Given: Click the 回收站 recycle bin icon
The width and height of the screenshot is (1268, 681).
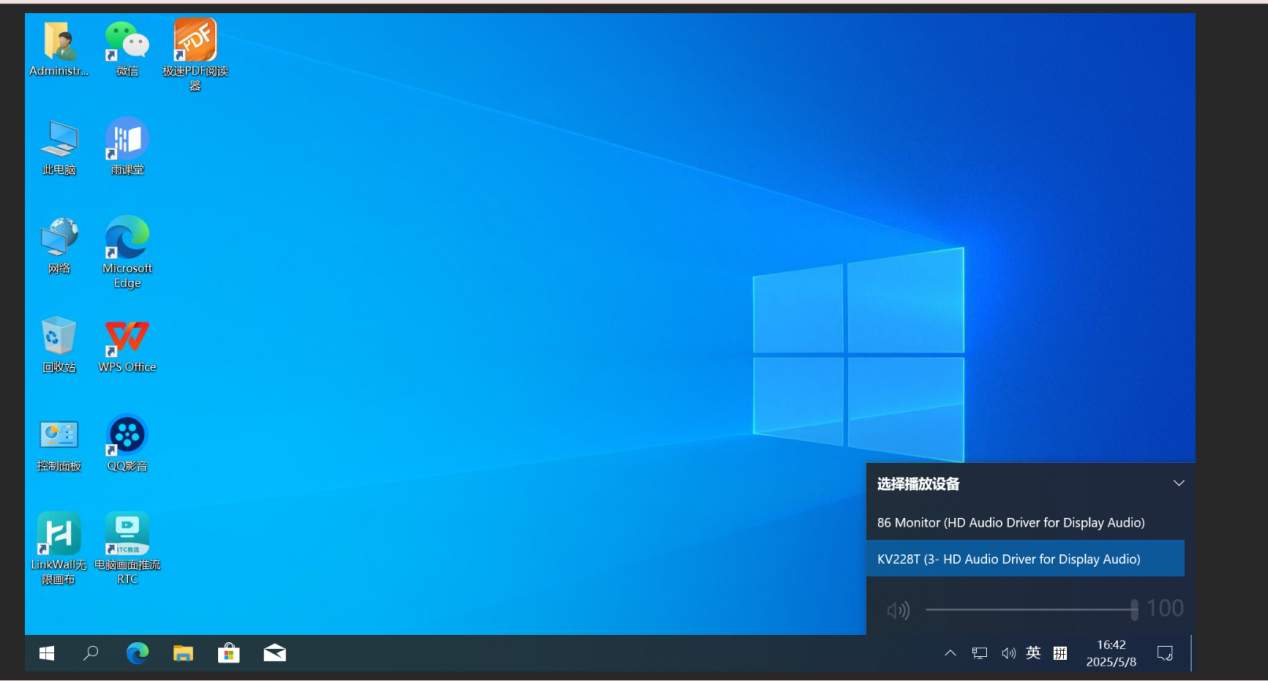Looking at the screenshot, I should pyautogui.click(x=59, y=338).
